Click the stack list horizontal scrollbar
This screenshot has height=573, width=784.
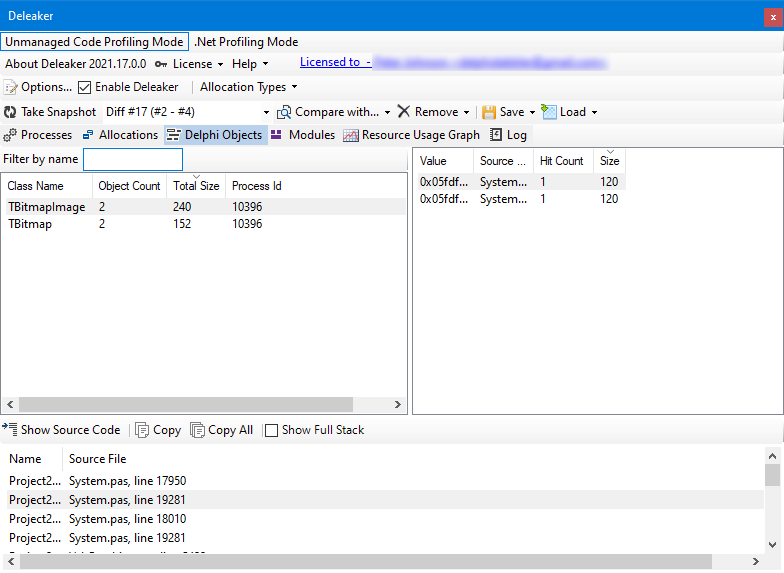click(x=366, y=562)
